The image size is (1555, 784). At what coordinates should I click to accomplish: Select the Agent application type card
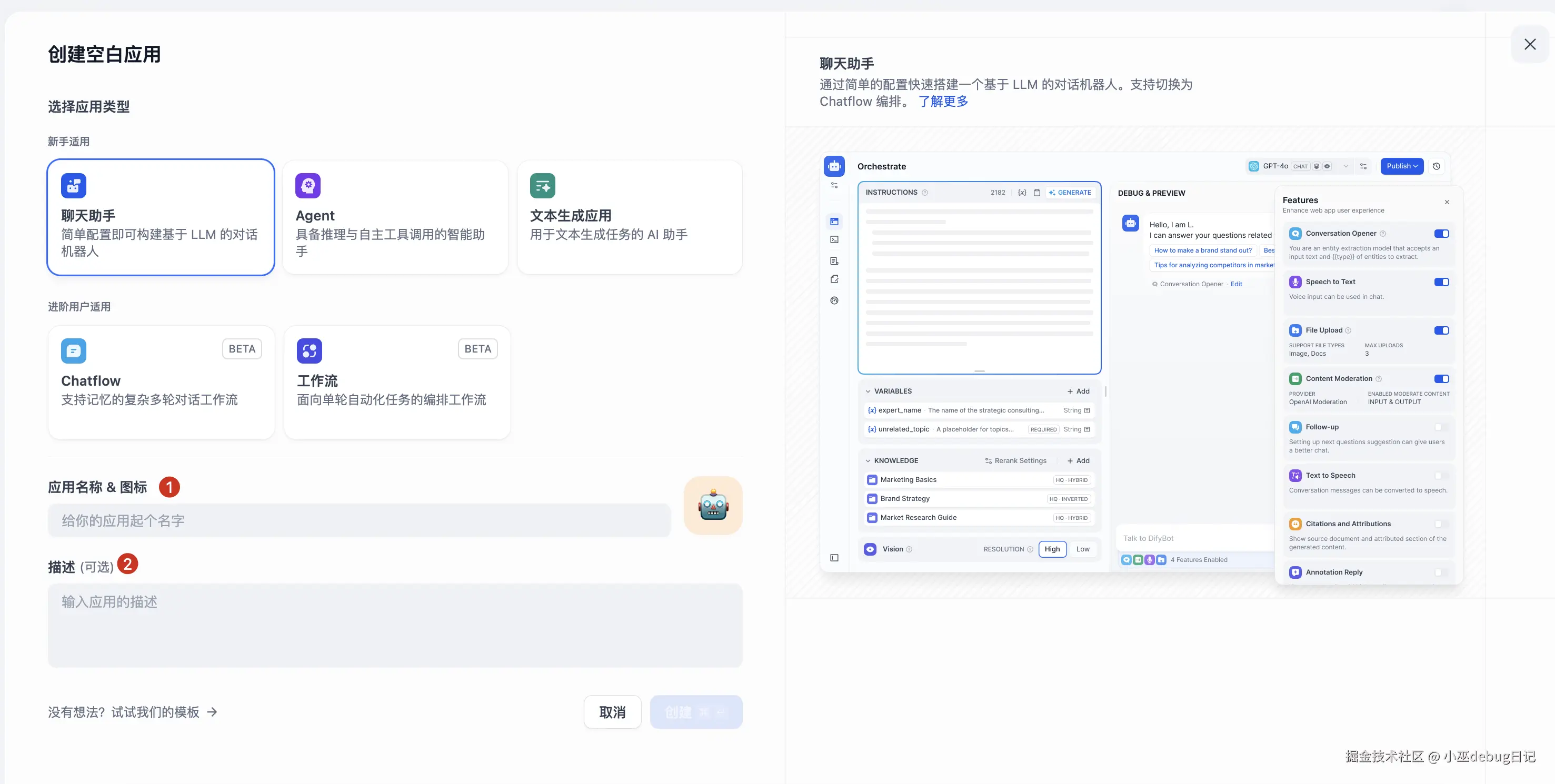point(395,217)
